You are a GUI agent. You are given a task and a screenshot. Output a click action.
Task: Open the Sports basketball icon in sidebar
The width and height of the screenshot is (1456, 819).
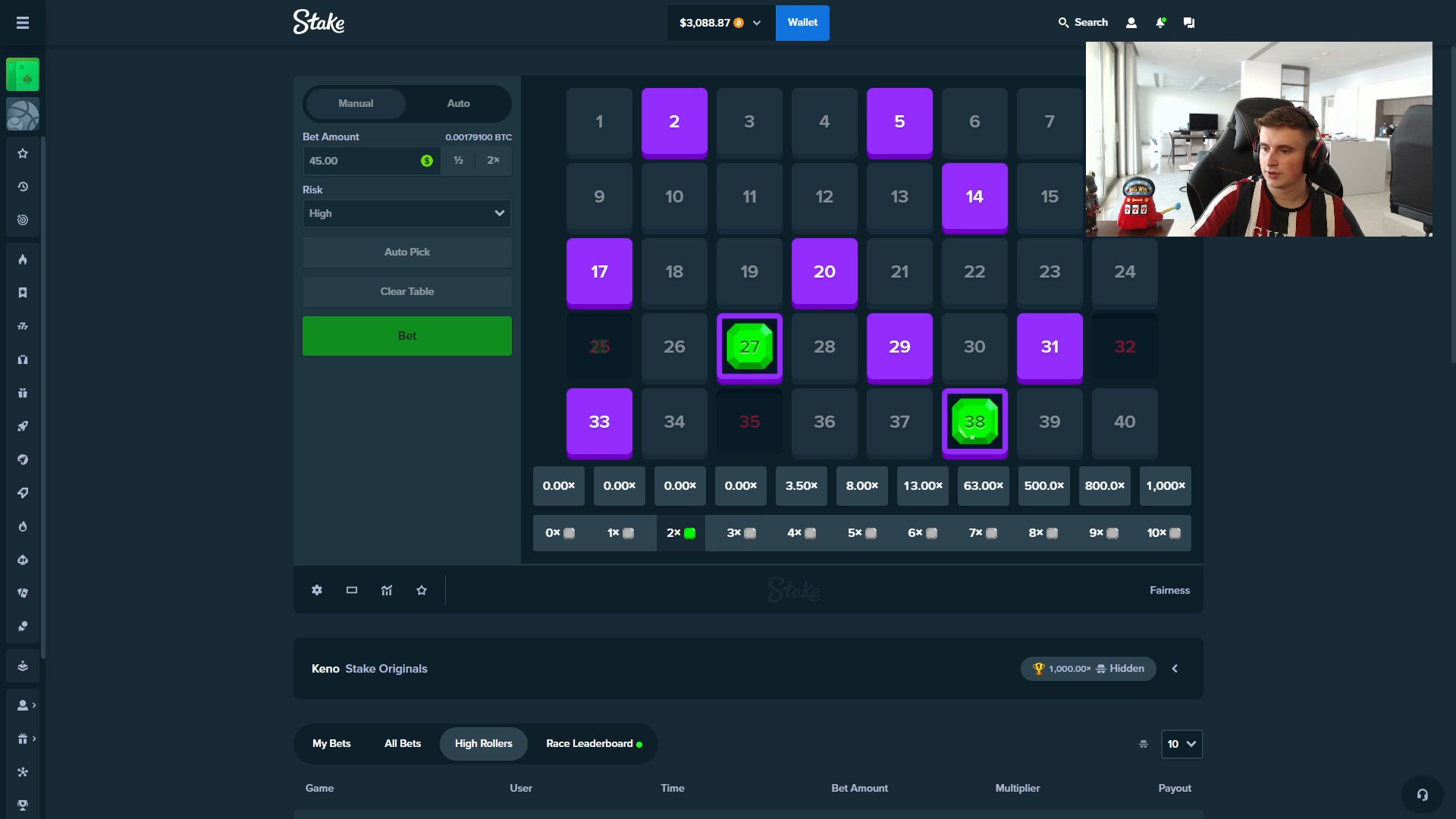point(23,115)
